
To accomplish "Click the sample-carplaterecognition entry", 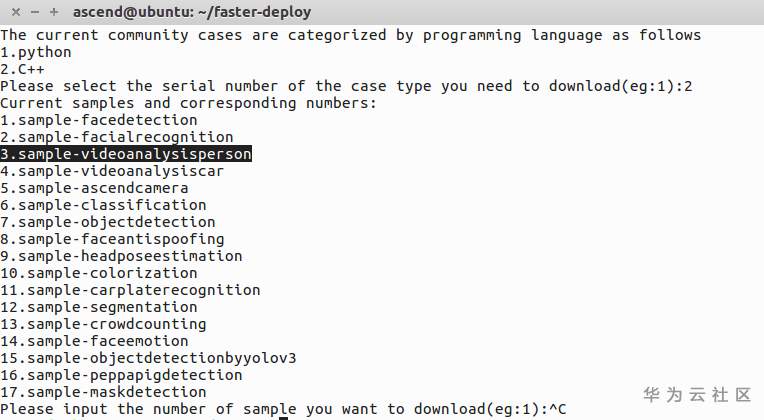I will 130,290.
